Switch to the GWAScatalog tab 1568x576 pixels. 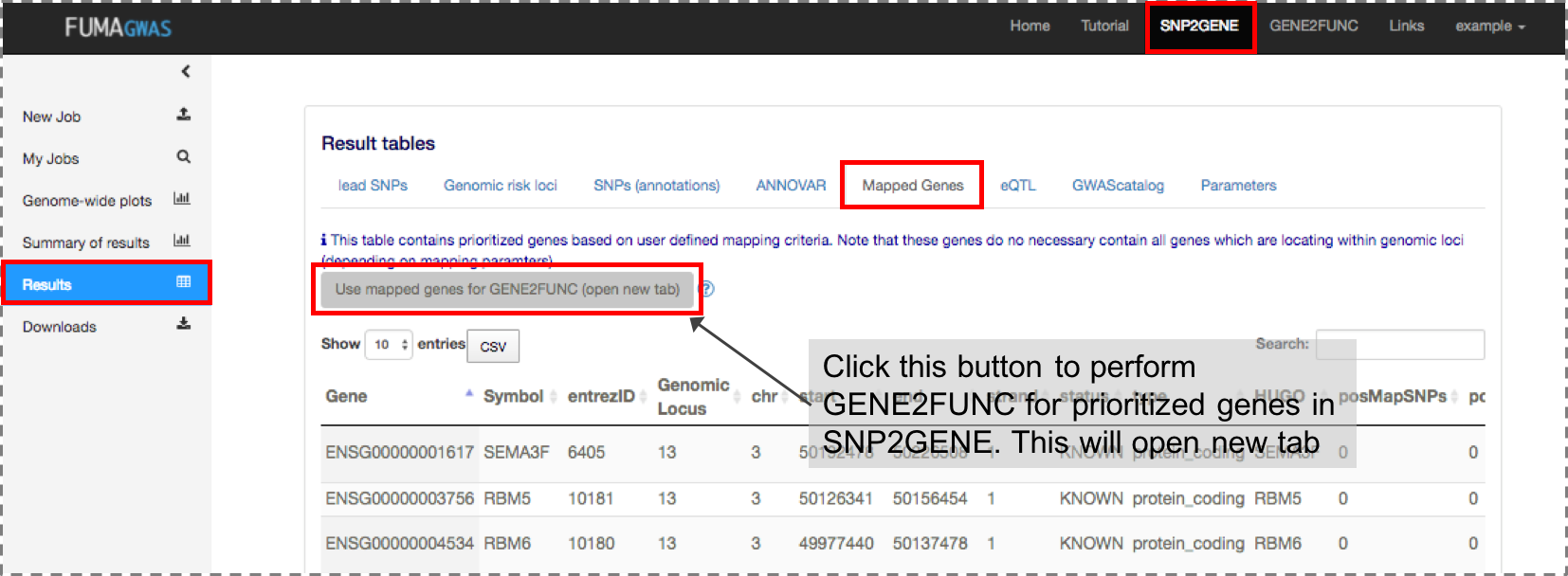point(1118,186)
